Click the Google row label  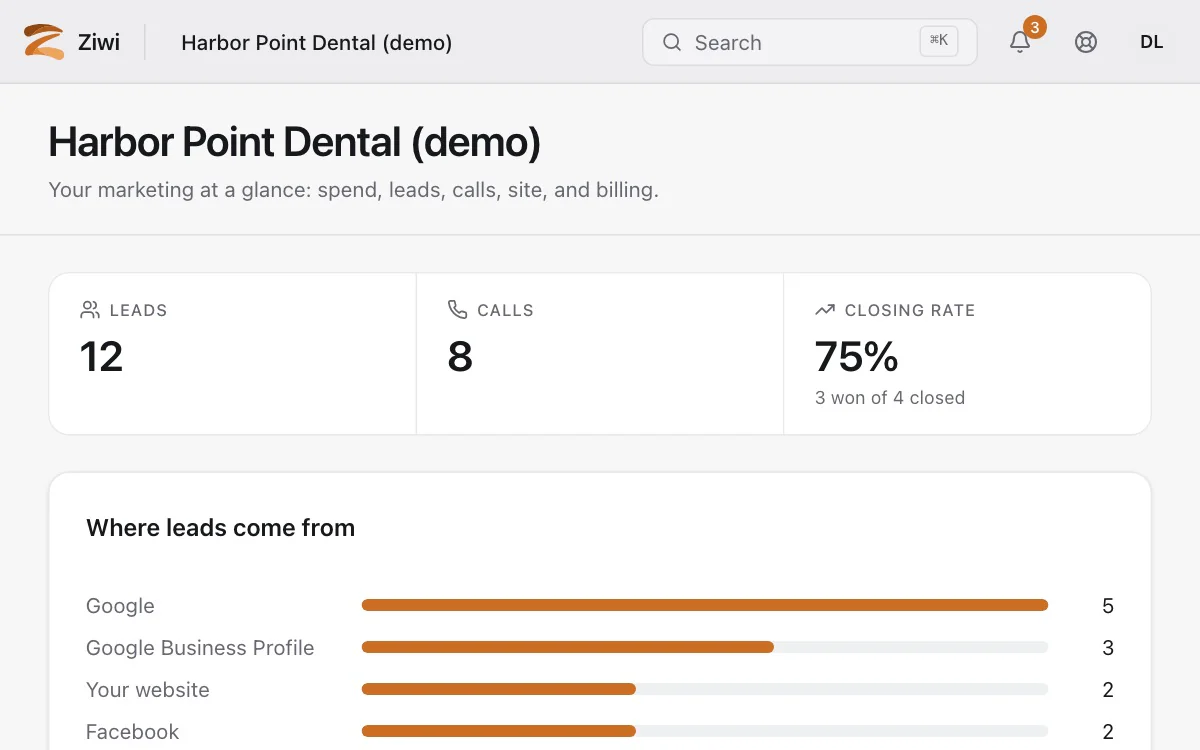[x=120, y=606]
